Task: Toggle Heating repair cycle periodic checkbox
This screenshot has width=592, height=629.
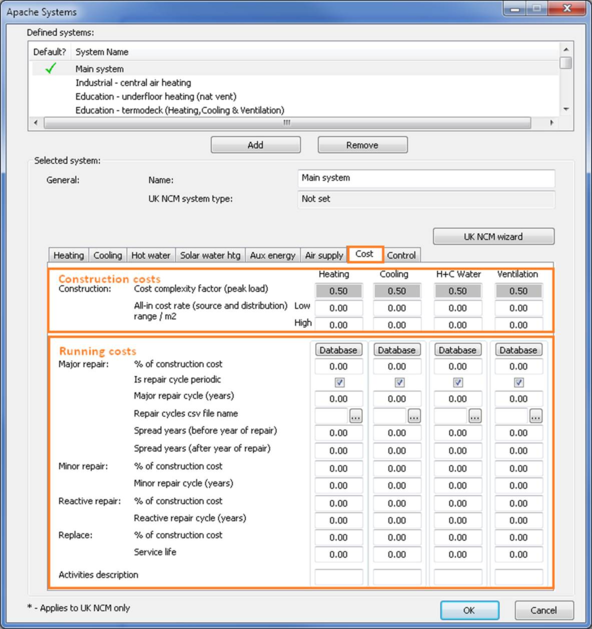Action: (x=339, y=382)
